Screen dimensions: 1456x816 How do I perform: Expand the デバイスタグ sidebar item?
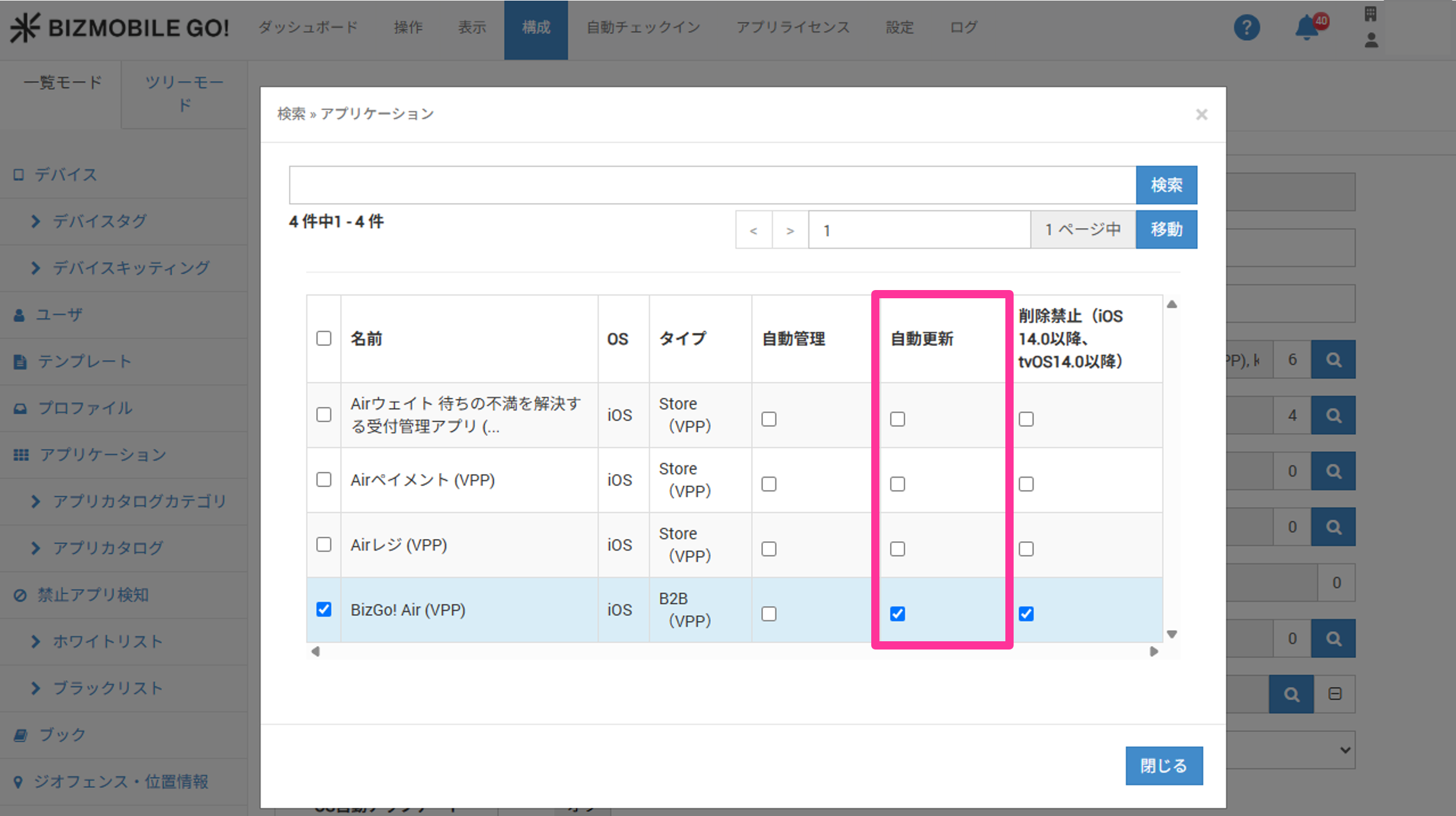(x=99, y=221)
